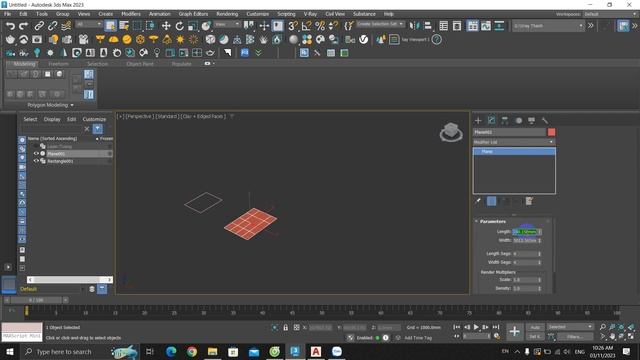Toggle visibility eye of Rectangle001
Viewport: 640px width, 360px height.
pos(36,161)
